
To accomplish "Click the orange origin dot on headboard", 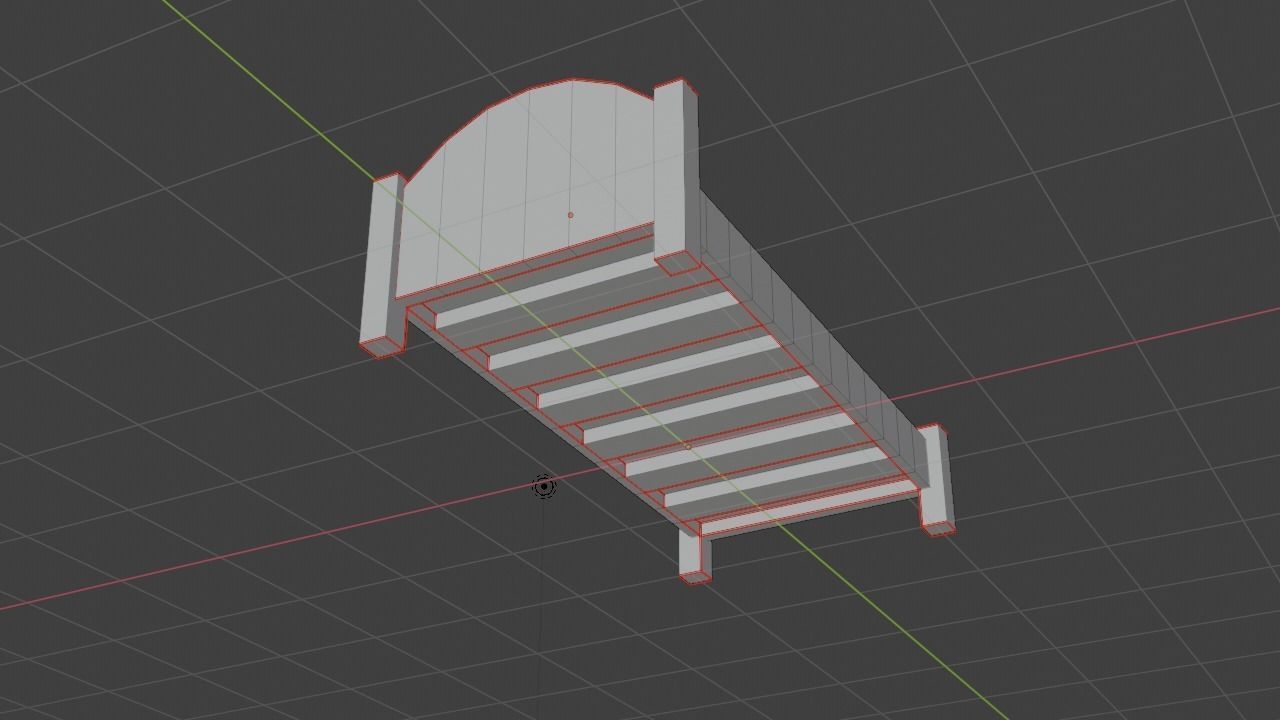I will (571, 215).
